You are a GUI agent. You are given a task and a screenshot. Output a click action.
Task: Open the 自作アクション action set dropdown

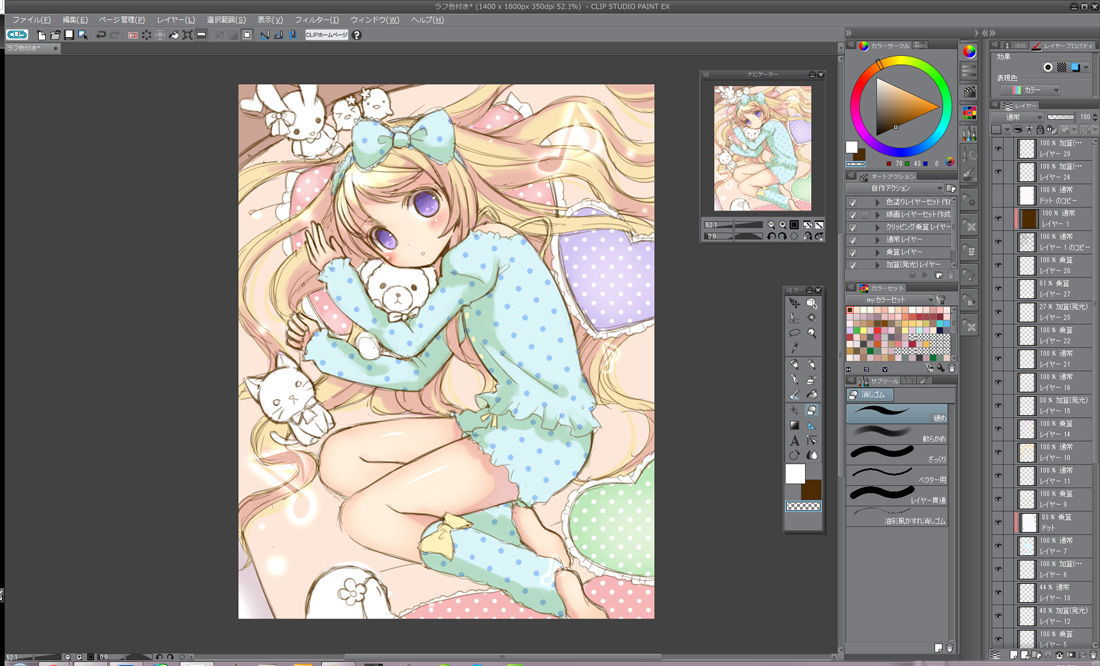pos(896,188)
